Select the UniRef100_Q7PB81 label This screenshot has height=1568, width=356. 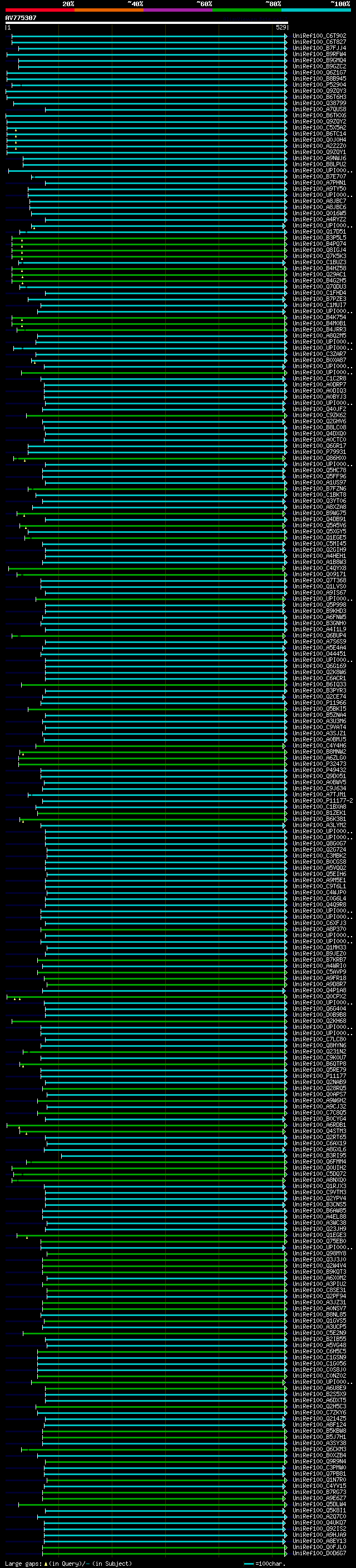319,1473
